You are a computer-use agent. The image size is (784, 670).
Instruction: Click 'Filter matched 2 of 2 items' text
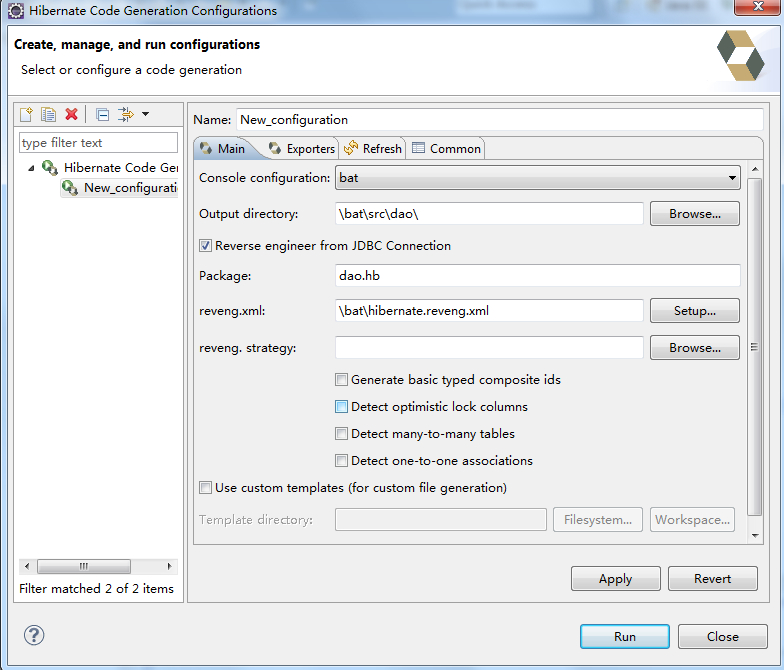[96, 588]
